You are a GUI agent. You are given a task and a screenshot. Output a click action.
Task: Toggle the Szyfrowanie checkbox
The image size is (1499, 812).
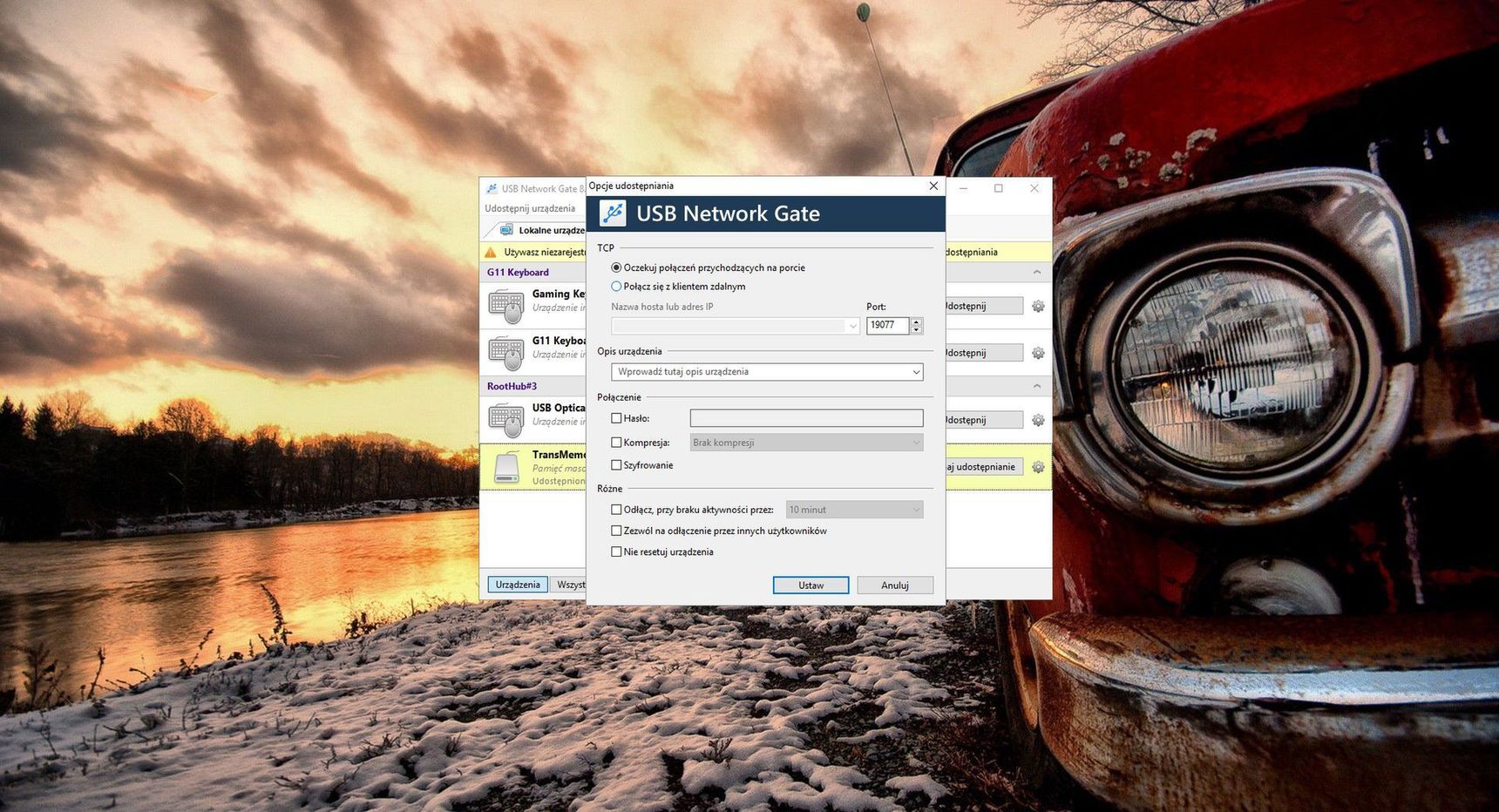tap(616, 465)
